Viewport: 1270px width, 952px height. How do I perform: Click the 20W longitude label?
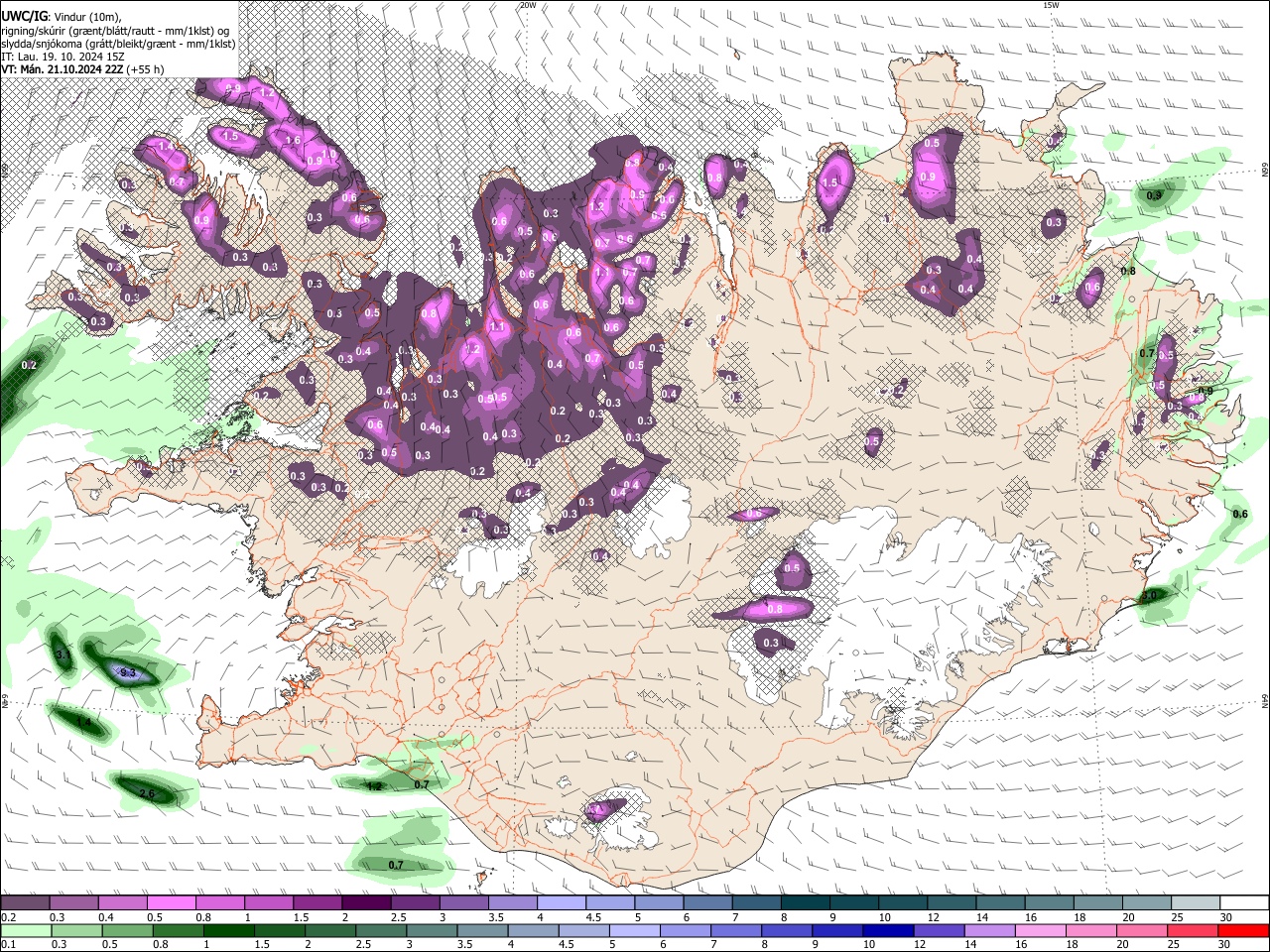pyautogui.click(x=528, y=5)
